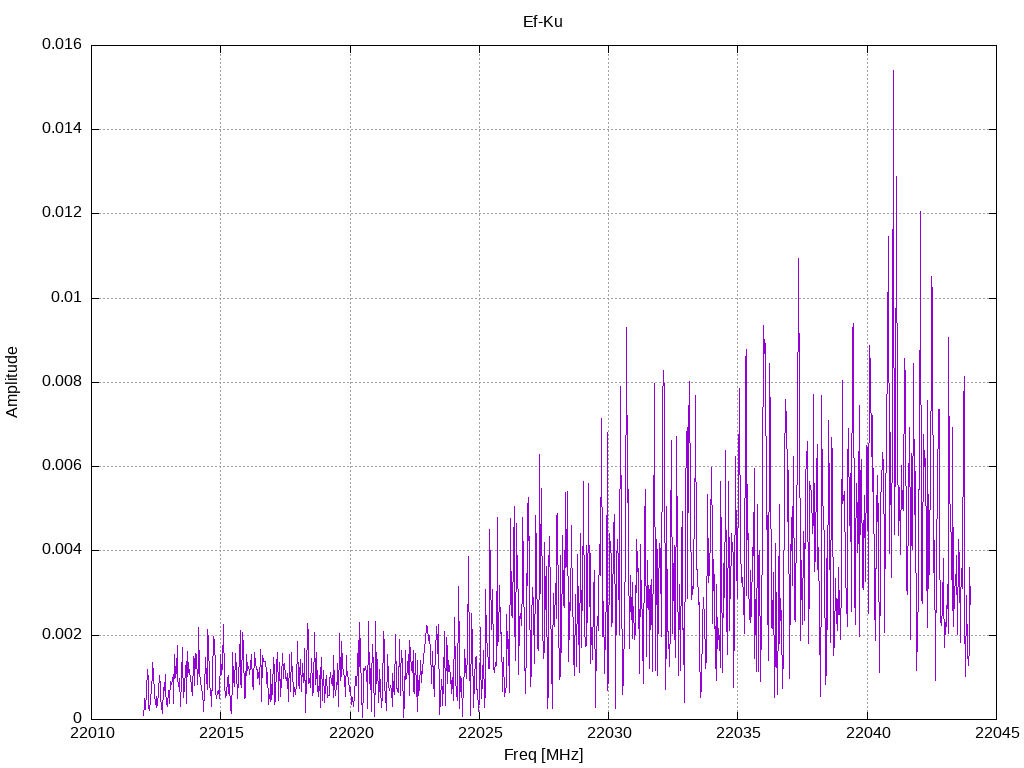Pick the 22030 x-axis tick label
Screen dimensions: 1024x768
coord(608,734)
